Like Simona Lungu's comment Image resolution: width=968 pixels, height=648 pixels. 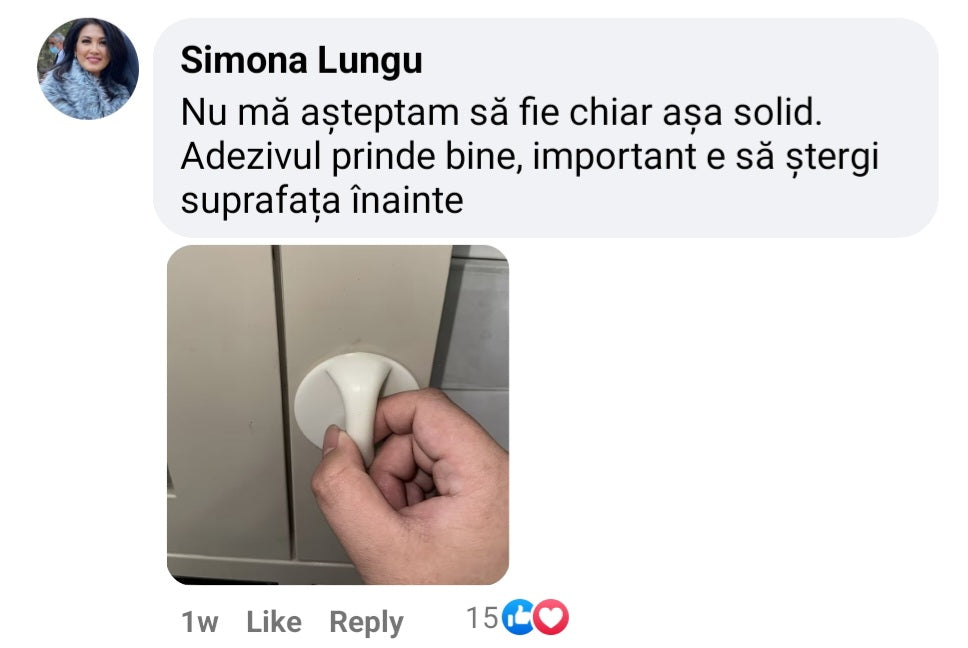(x=274, y=621)
